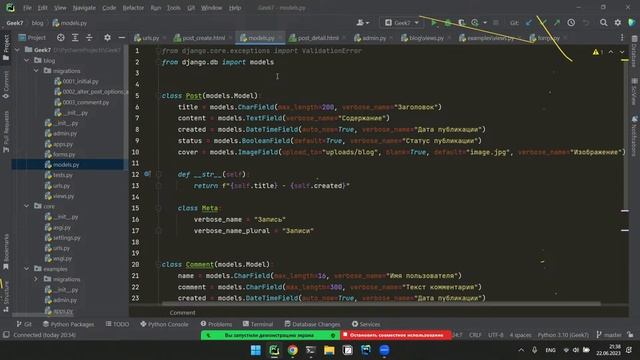This screenshot has width=640, height=360.
Task: Click the Stop process square icon
Action: [x=496, y=23]
